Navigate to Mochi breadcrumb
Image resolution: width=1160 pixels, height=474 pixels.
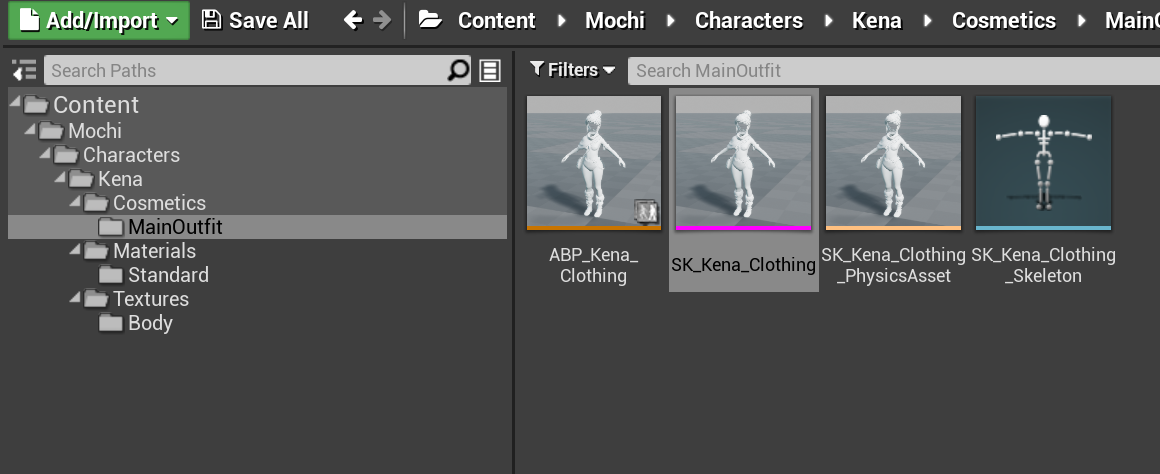click(615, 21)
